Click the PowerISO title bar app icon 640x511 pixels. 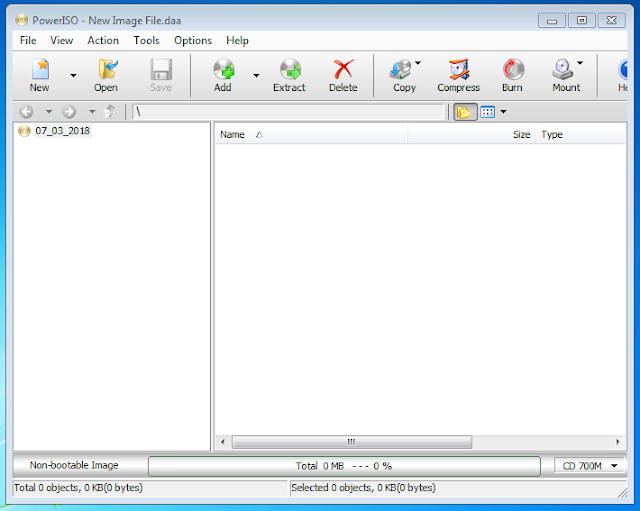(x=22, y=20)
